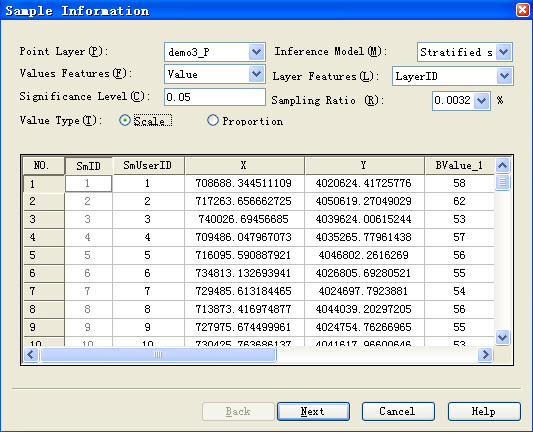533x435 pixels.
Task: Select row number 2 header
Action: 44,202
